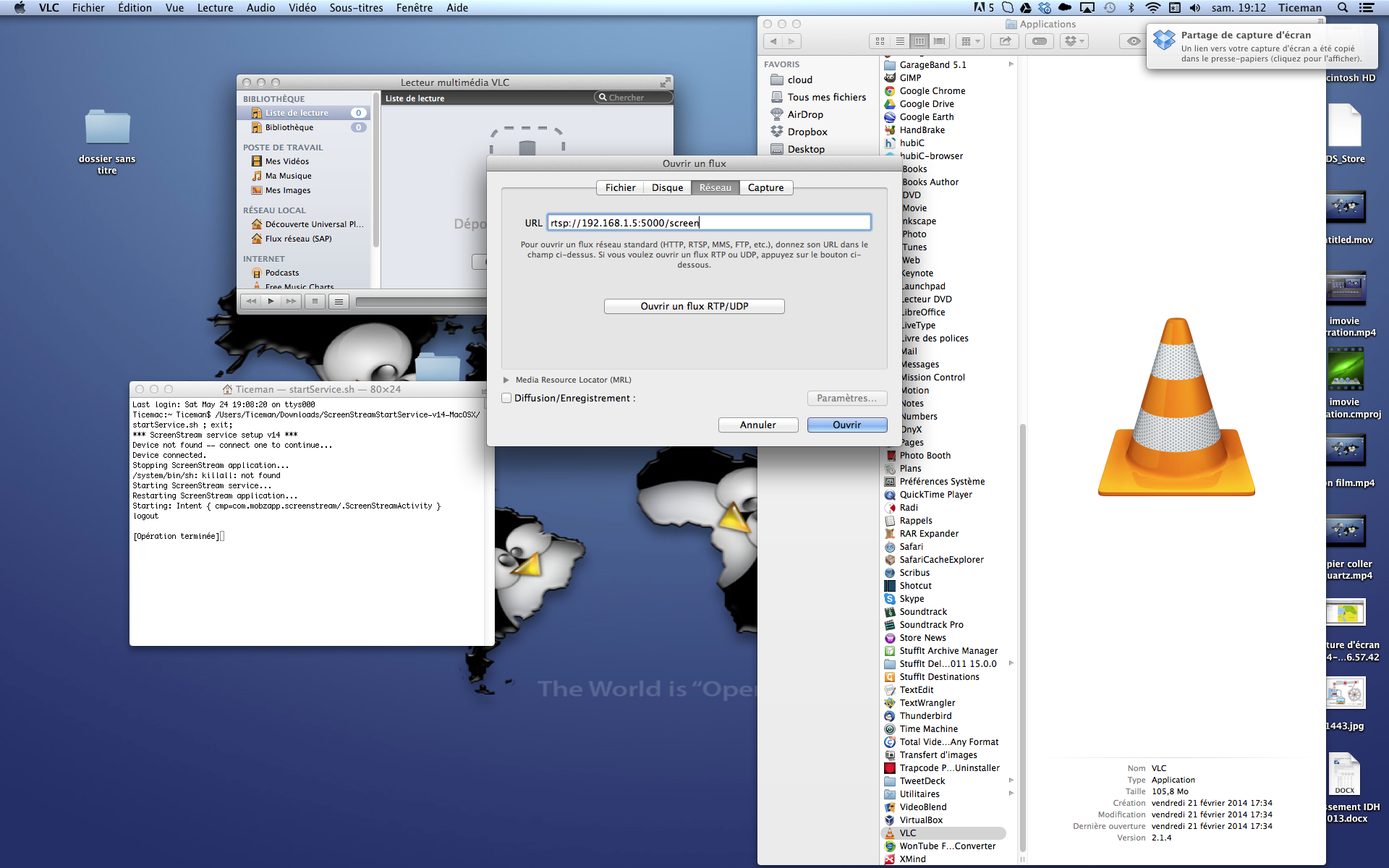Expand the Media Resource Locator section

(506, 380)
